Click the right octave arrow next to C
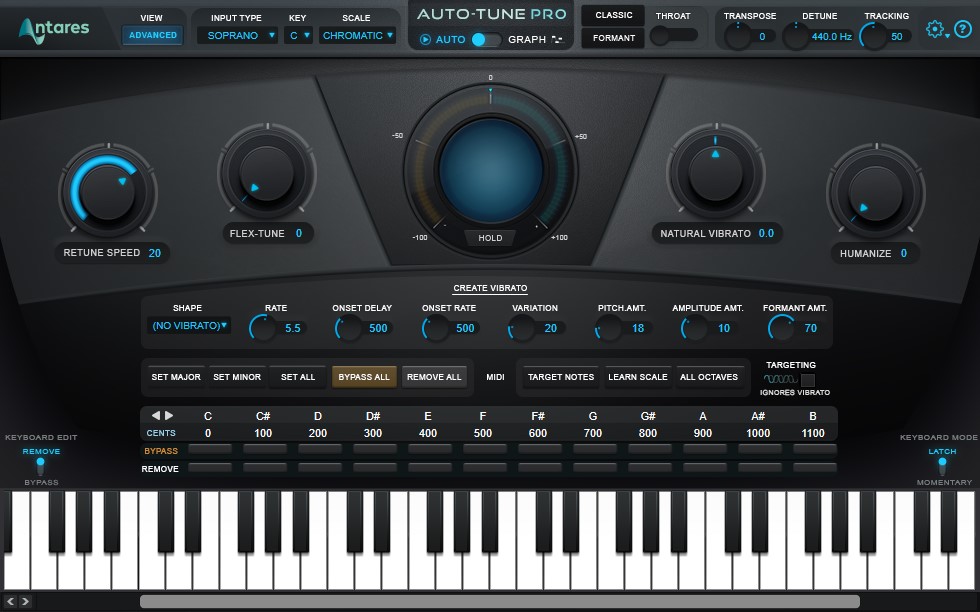The height and width of the screenshot is (612, 980). click(x=169, y=415)
